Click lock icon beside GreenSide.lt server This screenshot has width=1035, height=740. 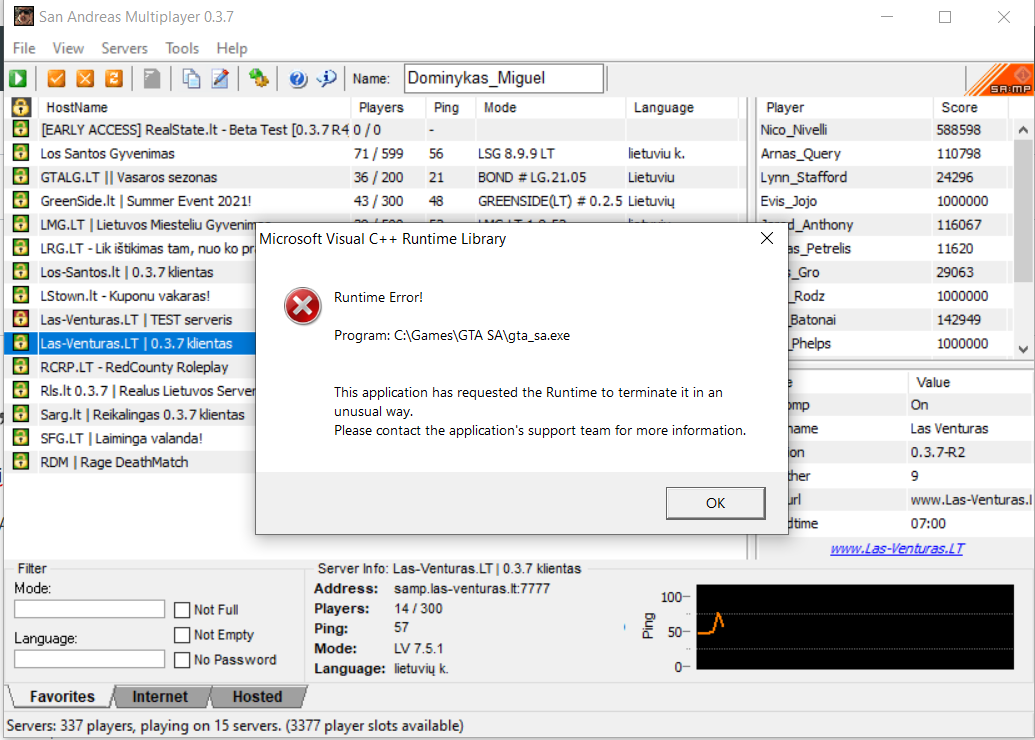pos(21,201)
